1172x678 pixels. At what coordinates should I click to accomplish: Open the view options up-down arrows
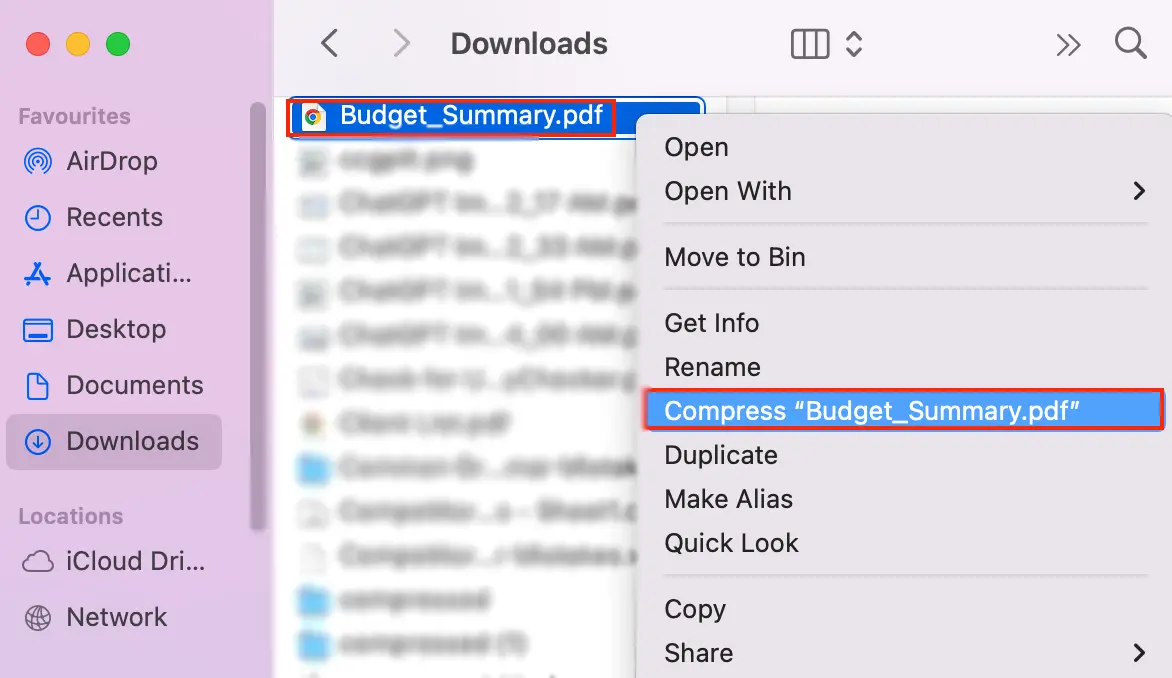854,44
